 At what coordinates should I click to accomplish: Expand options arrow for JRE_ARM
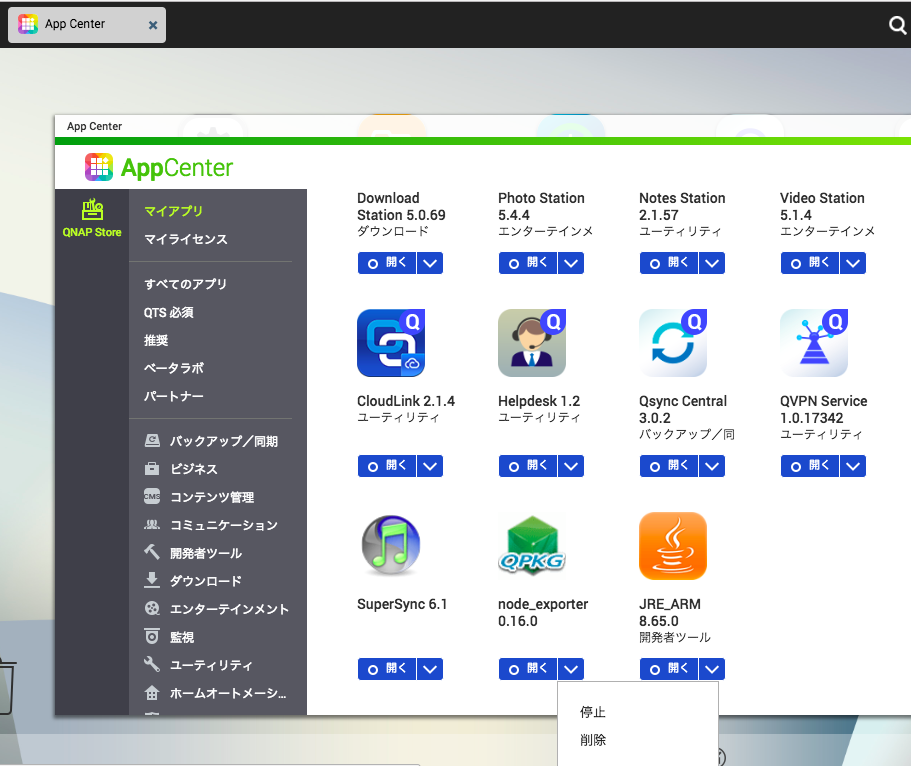point(712,669)
